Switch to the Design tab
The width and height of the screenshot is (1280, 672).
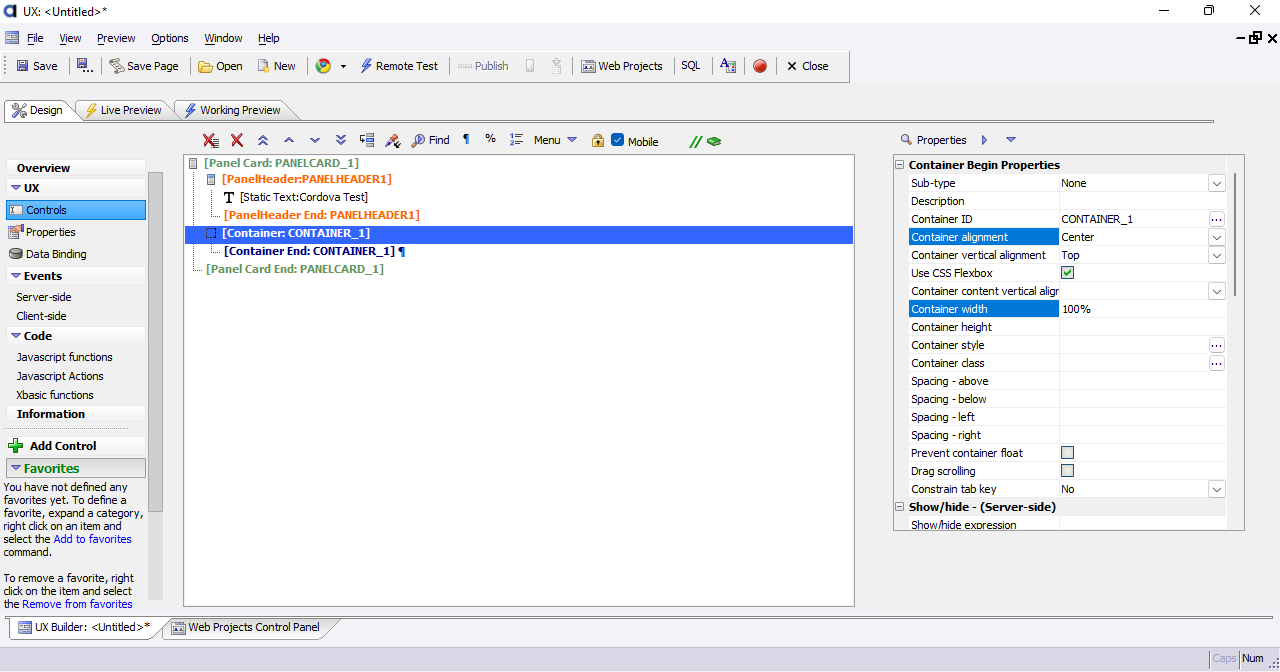(x=37, y=110)
